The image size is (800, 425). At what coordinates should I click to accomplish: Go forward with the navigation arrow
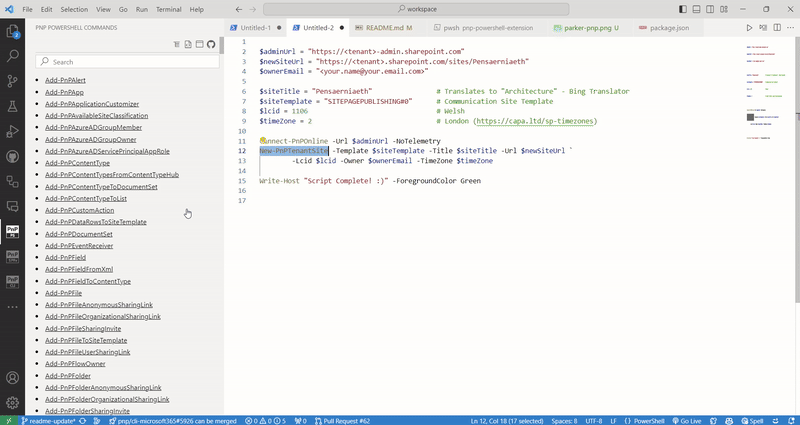point(253,9)
